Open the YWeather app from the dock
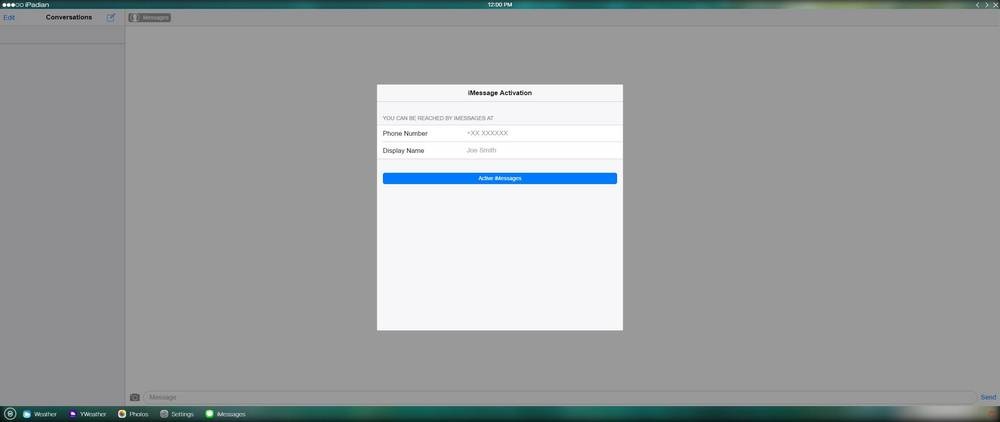 coord(87,414)
